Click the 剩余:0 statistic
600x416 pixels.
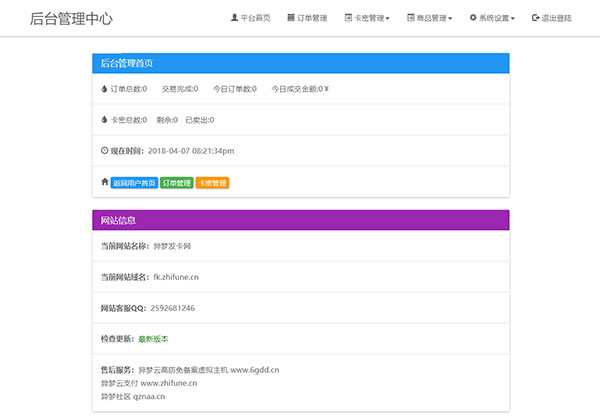[x=167, y=120]
